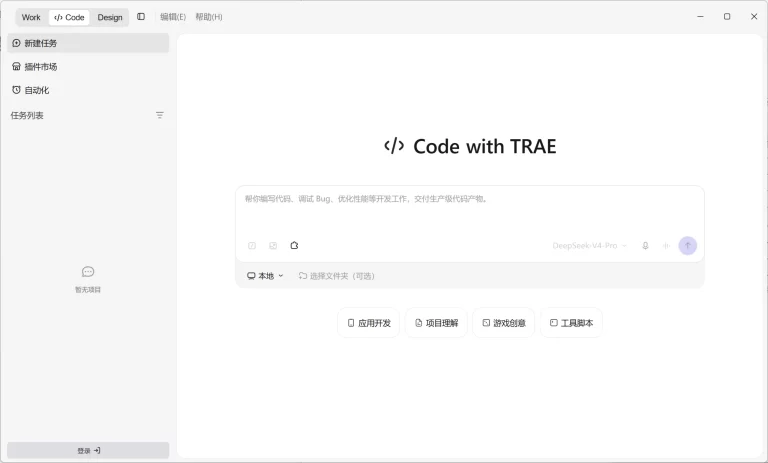Maximize the TRAE window
The image size is (768, 463).
pos(727,17)
